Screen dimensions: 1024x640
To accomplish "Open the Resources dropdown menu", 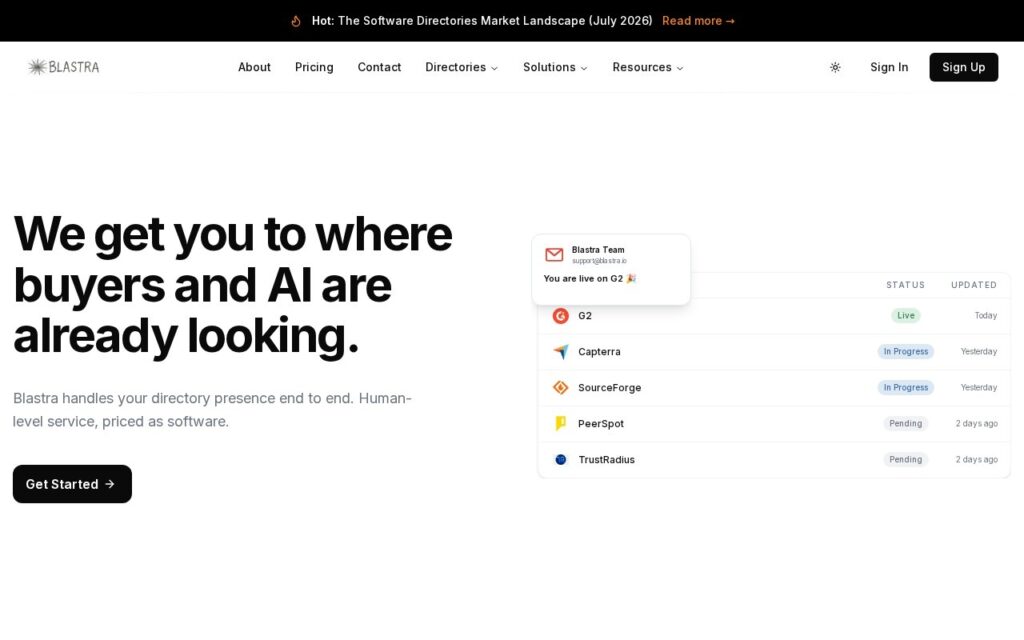I will pos(648,67).
